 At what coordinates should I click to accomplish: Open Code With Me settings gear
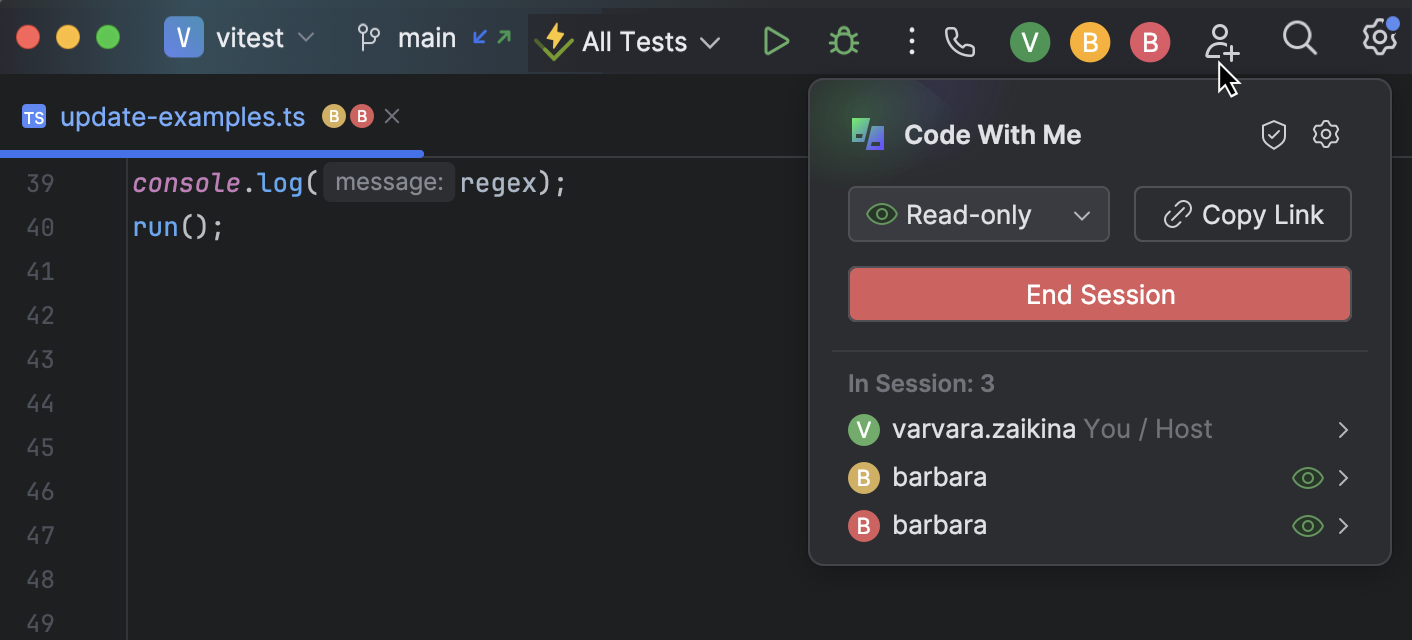click(x=1325, y=134)
